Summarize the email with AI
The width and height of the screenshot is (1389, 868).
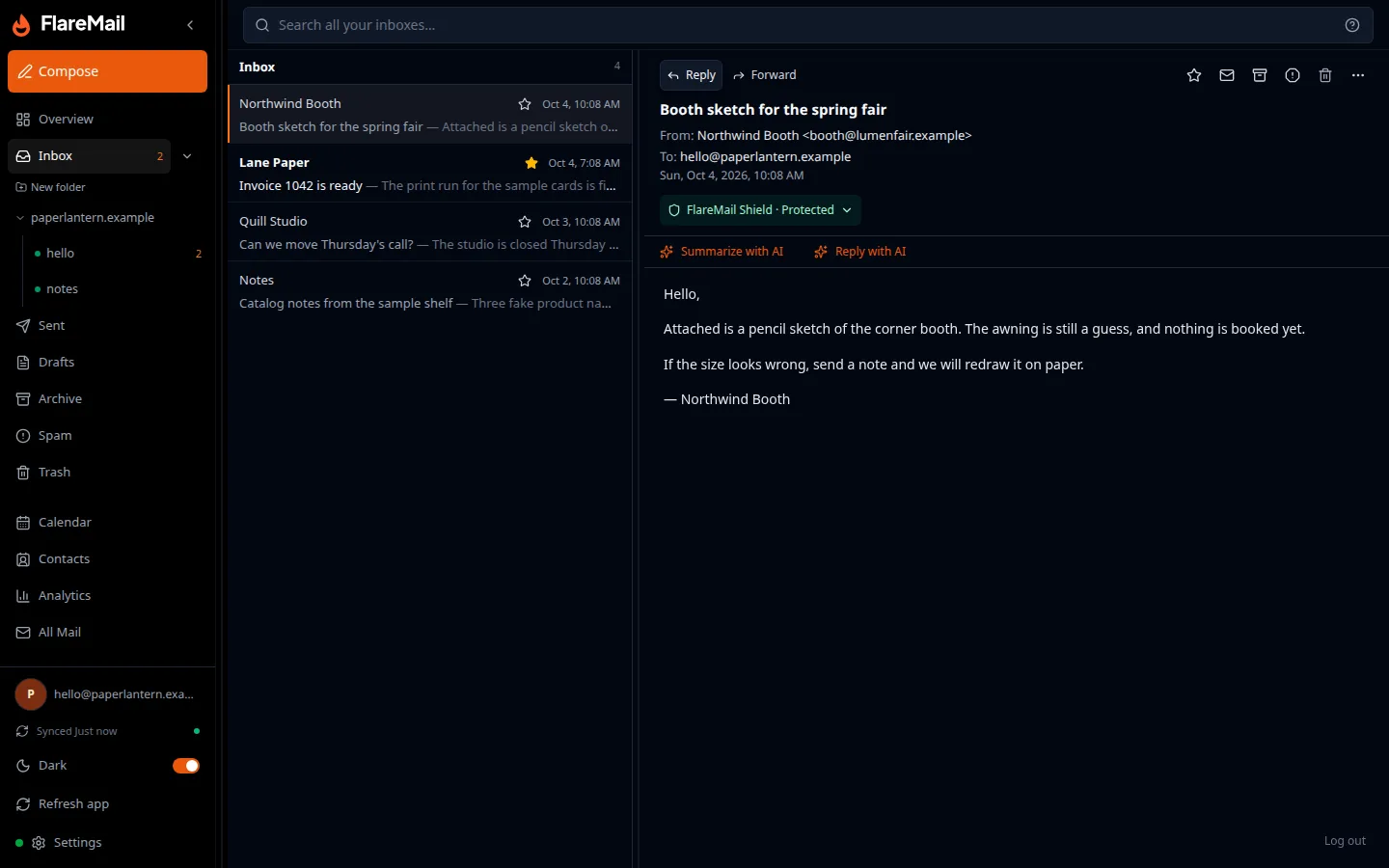tap(722, 252)
